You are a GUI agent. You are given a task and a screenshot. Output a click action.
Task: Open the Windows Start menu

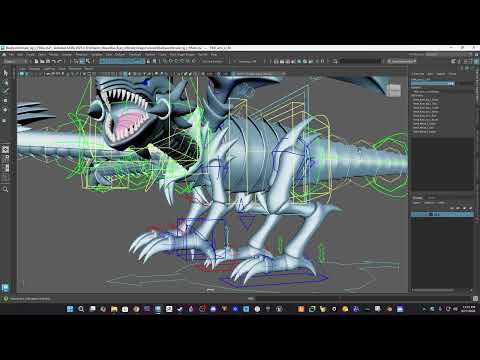point(70,309)
